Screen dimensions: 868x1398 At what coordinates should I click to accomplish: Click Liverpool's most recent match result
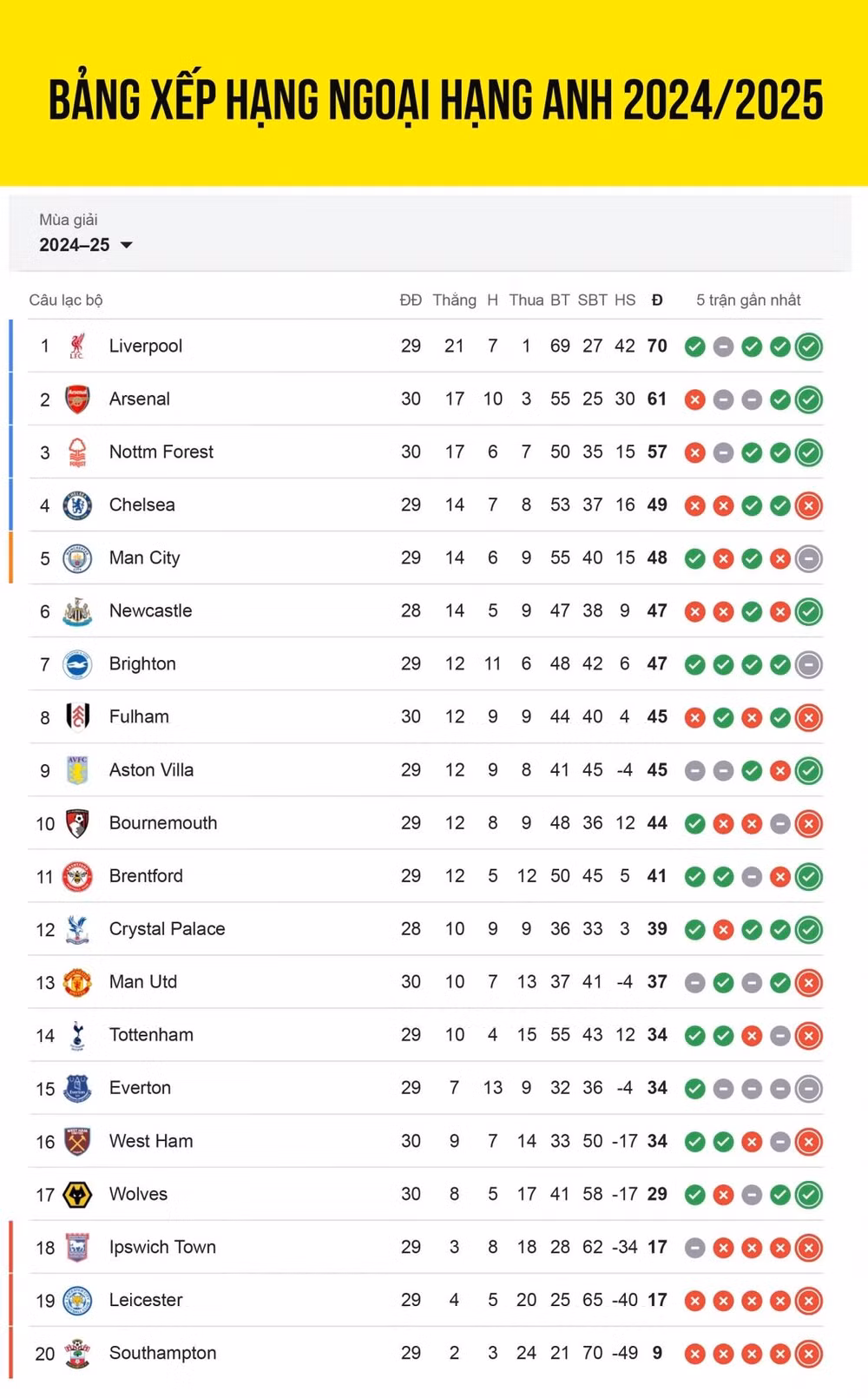pyautogui.click(x=809, y=346)
